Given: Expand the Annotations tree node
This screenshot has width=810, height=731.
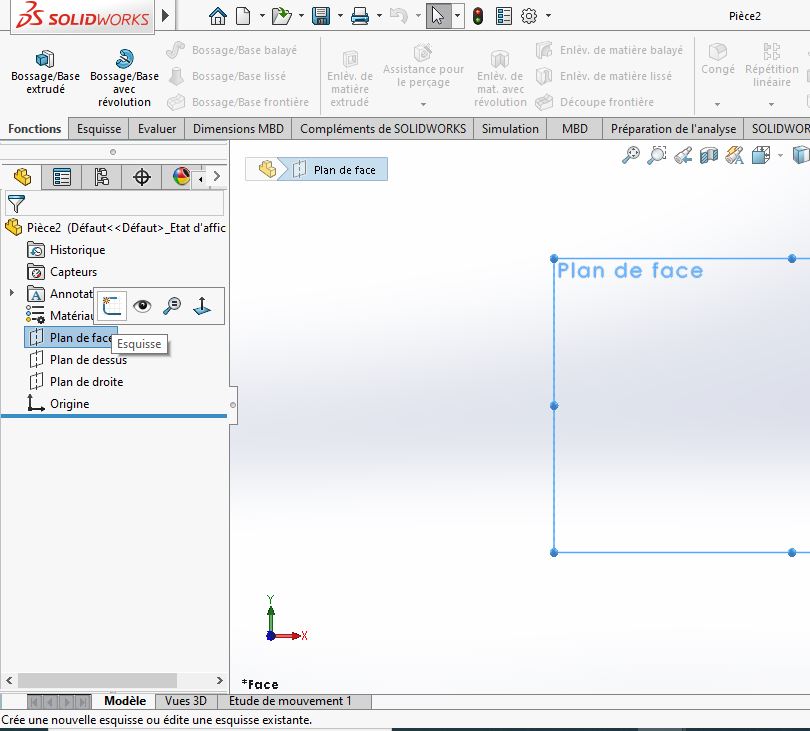Looking at the screenshot, I should pos(11,293).
